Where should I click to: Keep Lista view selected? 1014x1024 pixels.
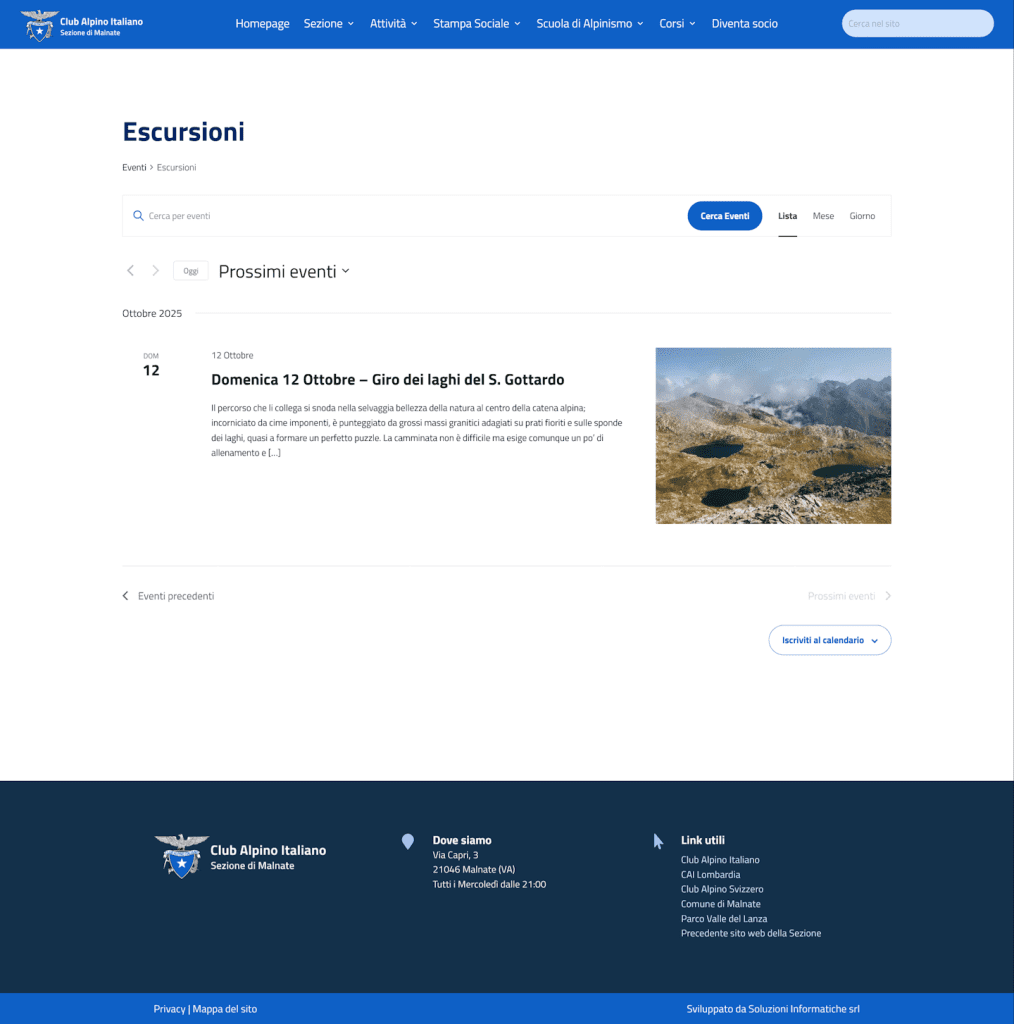787,215
